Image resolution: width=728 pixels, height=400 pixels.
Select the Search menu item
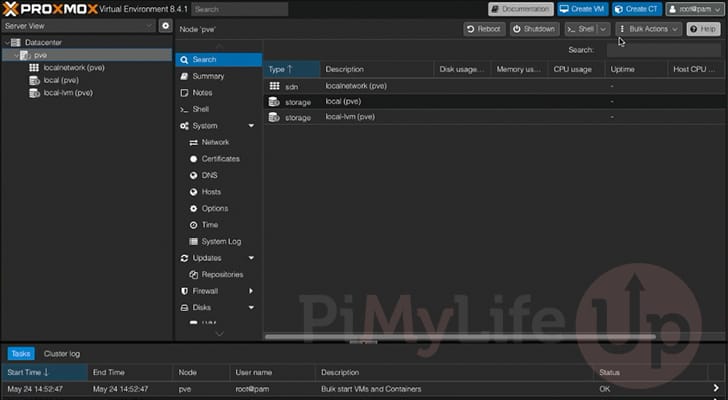[x=219, y=59]
